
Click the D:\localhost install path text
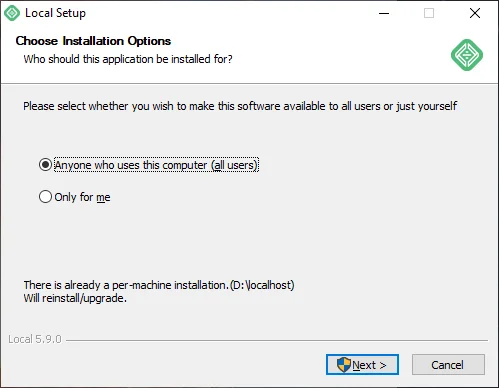click(262, 285)
